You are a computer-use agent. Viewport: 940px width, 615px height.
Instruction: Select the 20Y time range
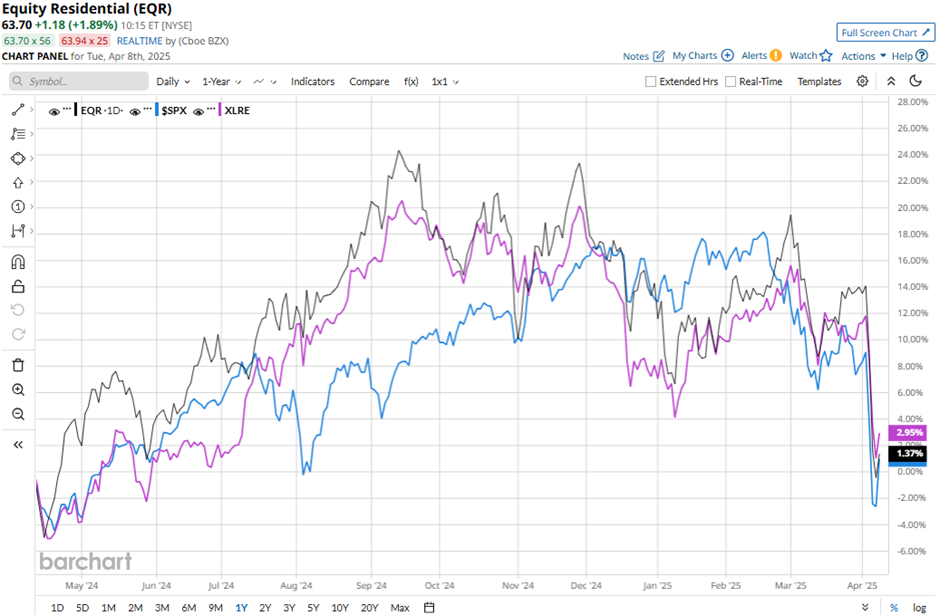[x=369, y=608]
